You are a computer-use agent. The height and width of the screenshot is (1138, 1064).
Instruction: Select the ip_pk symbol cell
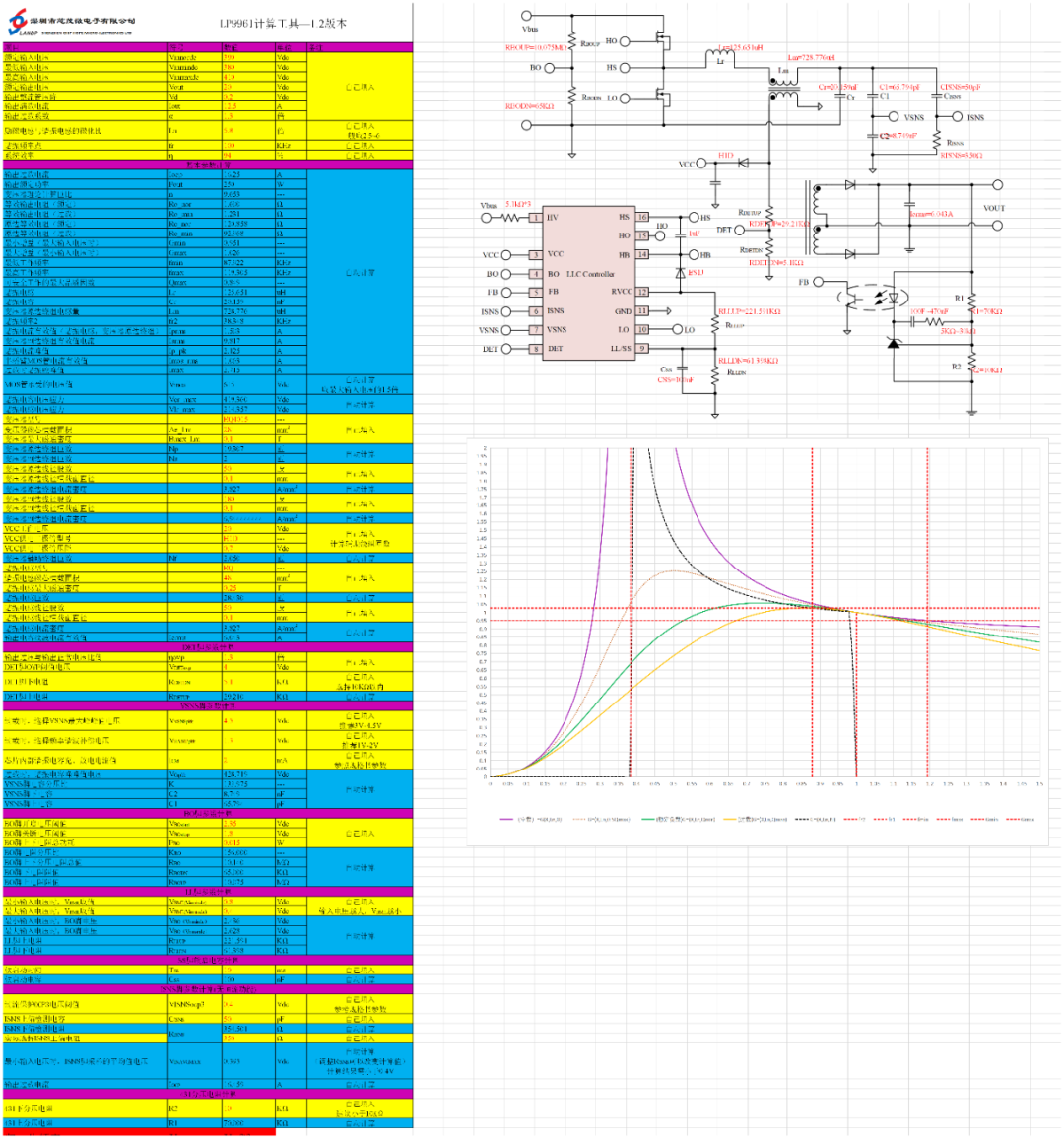(x=194, y=351)
